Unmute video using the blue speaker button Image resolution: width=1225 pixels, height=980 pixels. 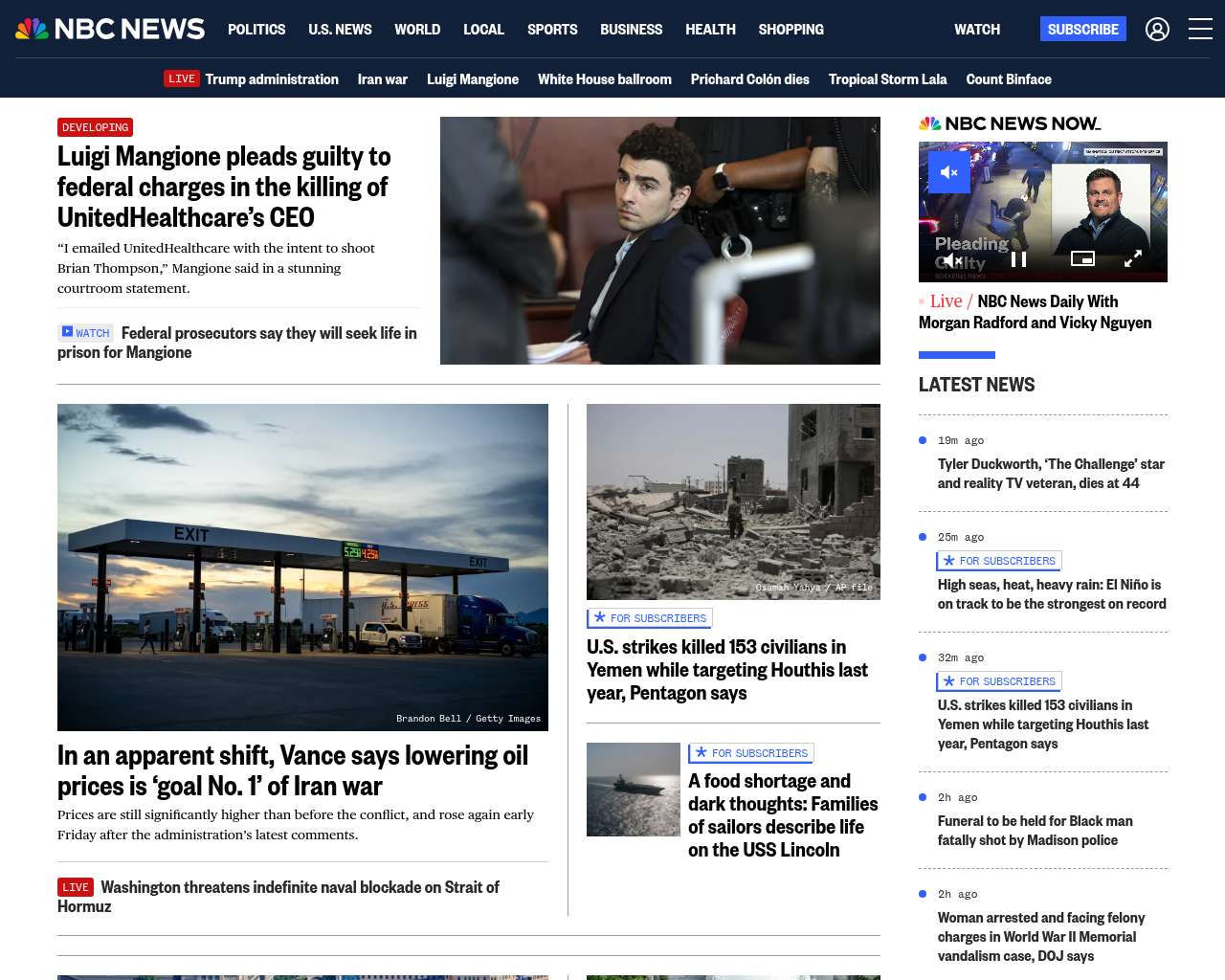pos(949,172)
